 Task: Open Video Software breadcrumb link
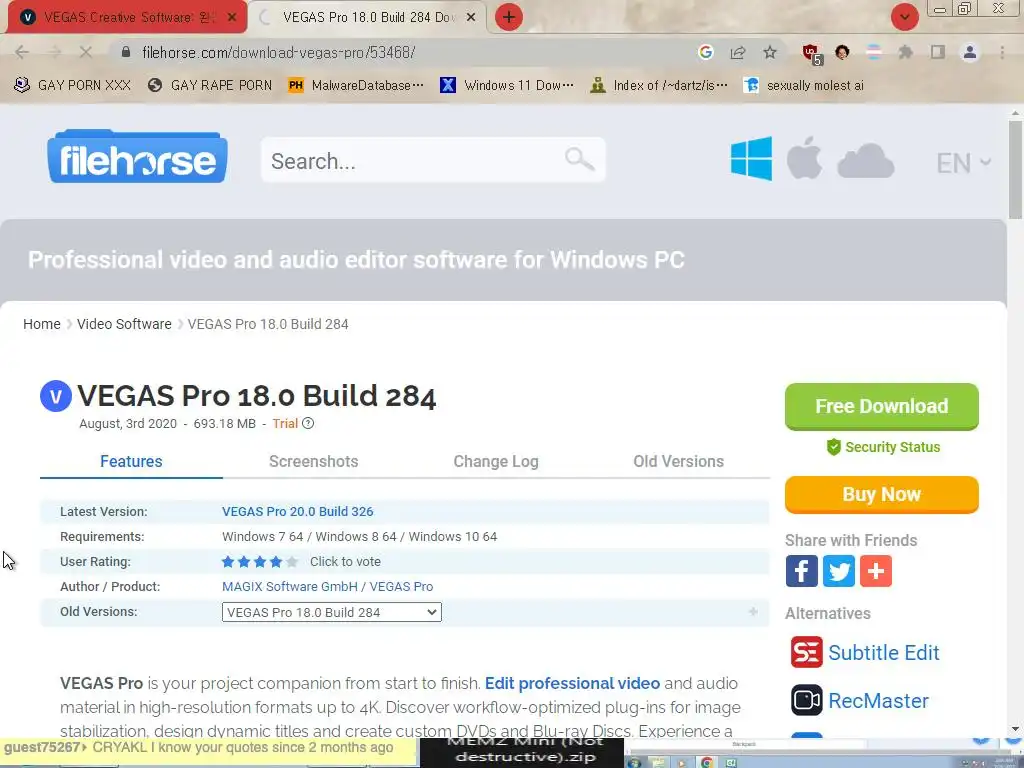[124, 324]
